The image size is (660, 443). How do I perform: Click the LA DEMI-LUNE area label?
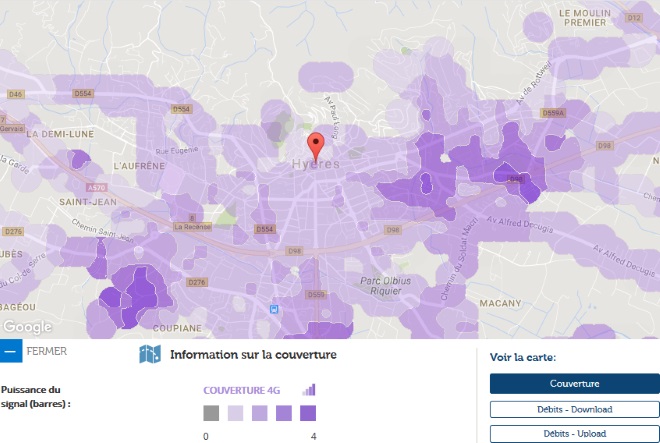click(x=60, y=134)
